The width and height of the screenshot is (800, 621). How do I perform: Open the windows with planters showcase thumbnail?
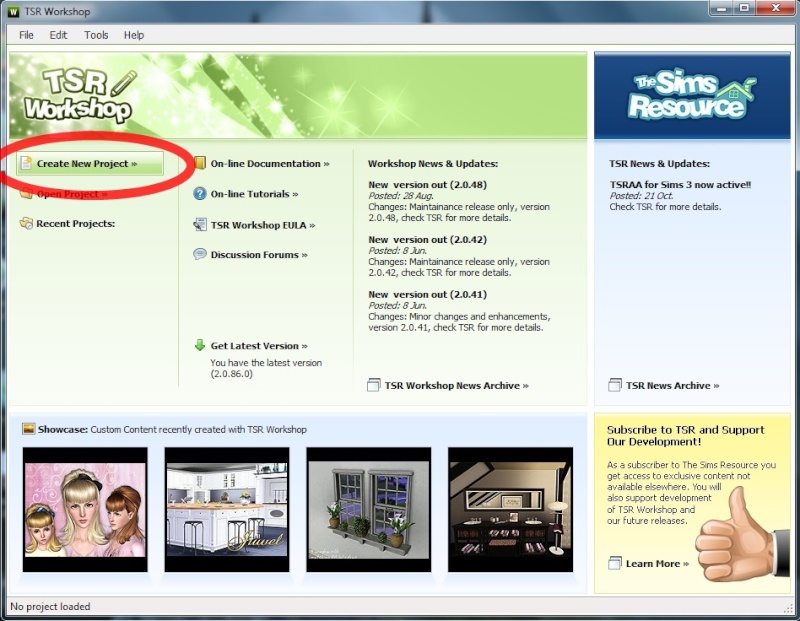[x=368, y=509]
